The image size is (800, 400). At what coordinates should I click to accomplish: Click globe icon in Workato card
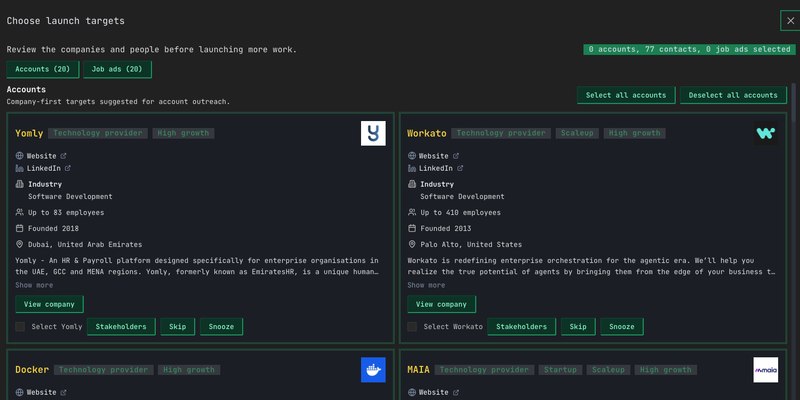point(412,156)
